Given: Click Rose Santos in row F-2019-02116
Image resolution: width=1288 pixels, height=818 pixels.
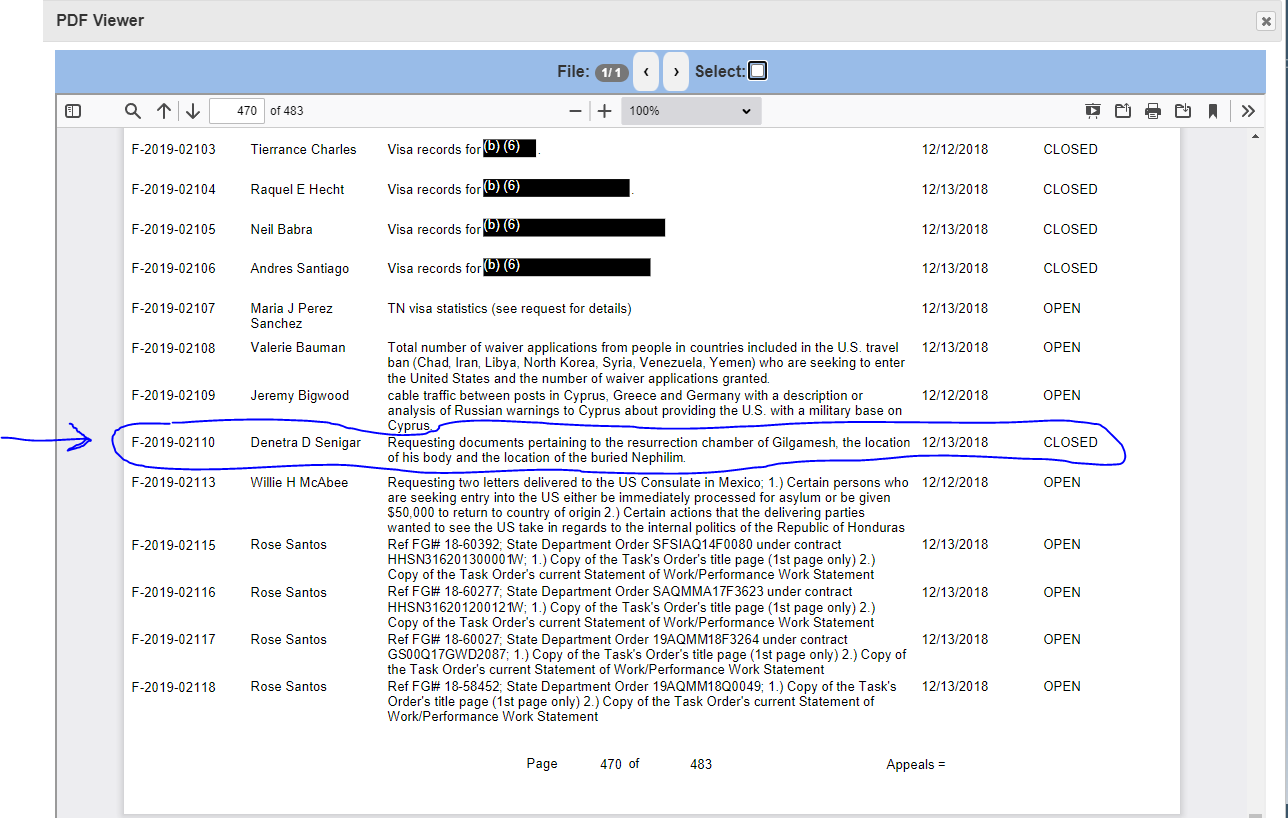Looking at the screenshot, I should [288, 593].
